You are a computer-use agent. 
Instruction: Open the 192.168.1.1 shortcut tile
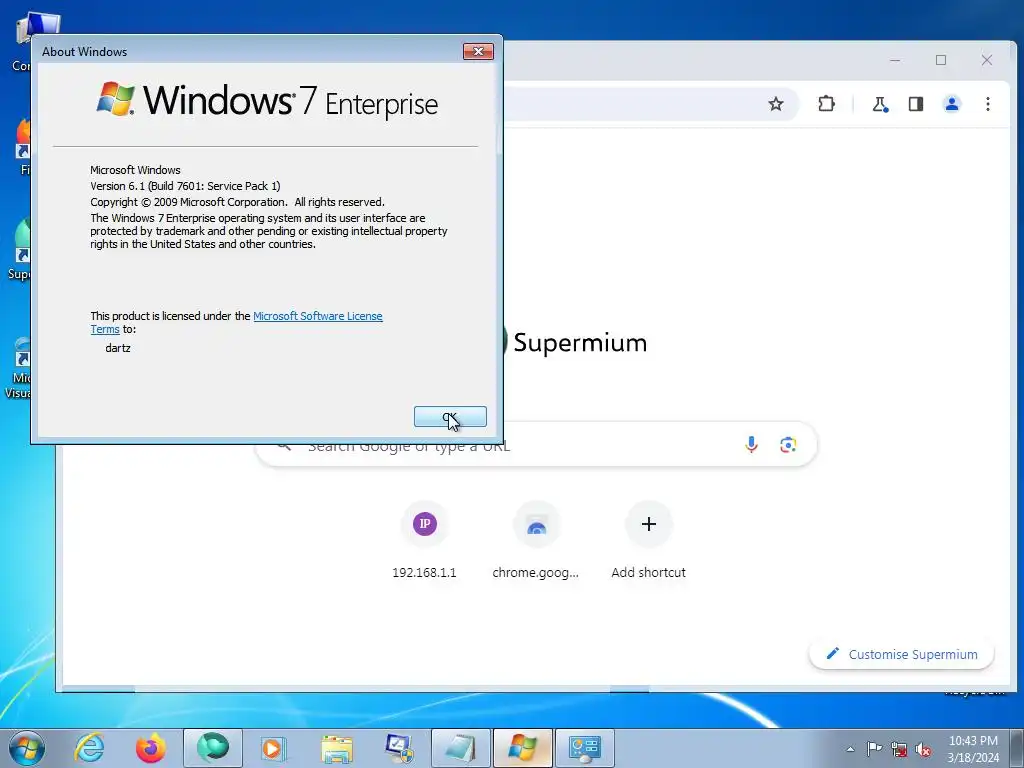(424, 541)
